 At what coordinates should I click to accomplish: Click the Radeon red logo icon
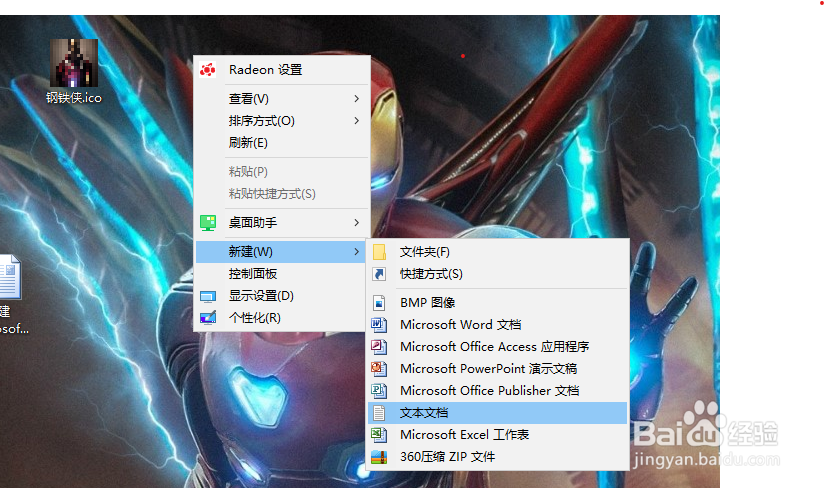click(x=208, y=69)
